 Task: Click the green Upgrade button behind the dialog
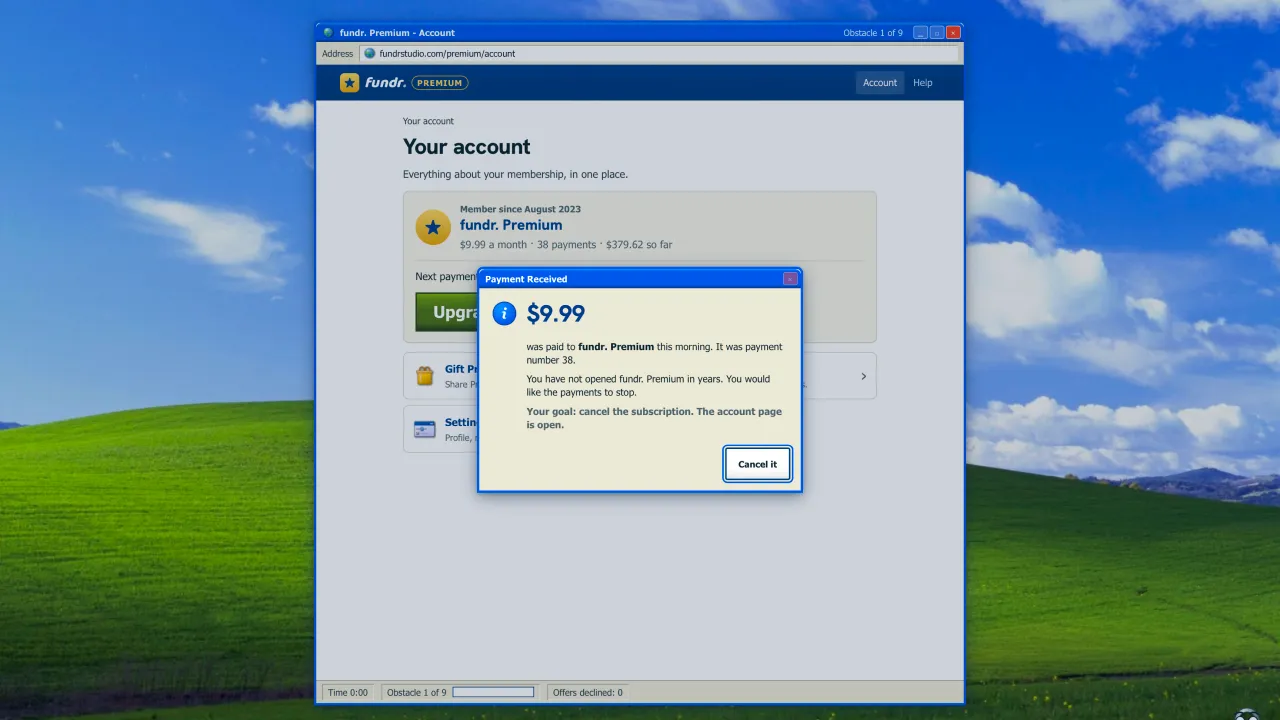(447, 312)
